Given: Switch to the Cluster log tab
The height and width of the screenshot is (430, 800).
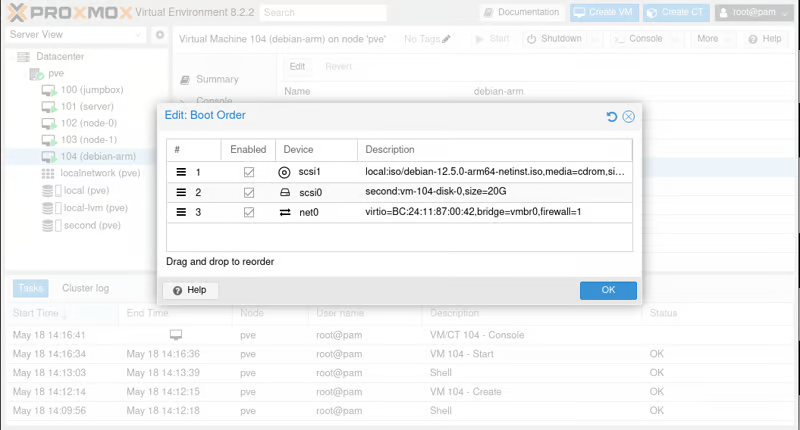Looking at the screenshot, I should (85, 288).
